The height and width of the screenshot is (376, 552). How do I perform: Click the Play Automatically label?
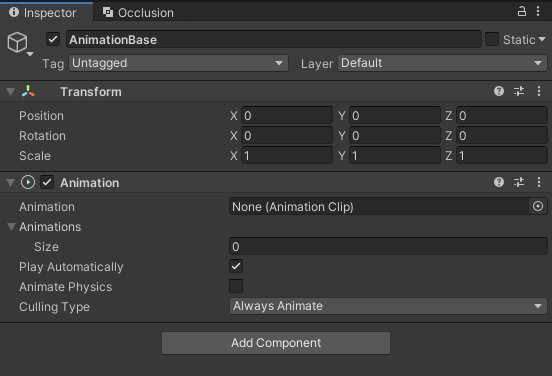71,267
